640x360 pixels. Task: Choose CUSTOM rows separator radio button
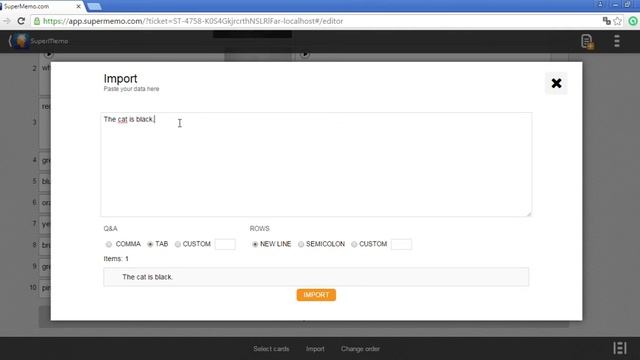(354, 244)
